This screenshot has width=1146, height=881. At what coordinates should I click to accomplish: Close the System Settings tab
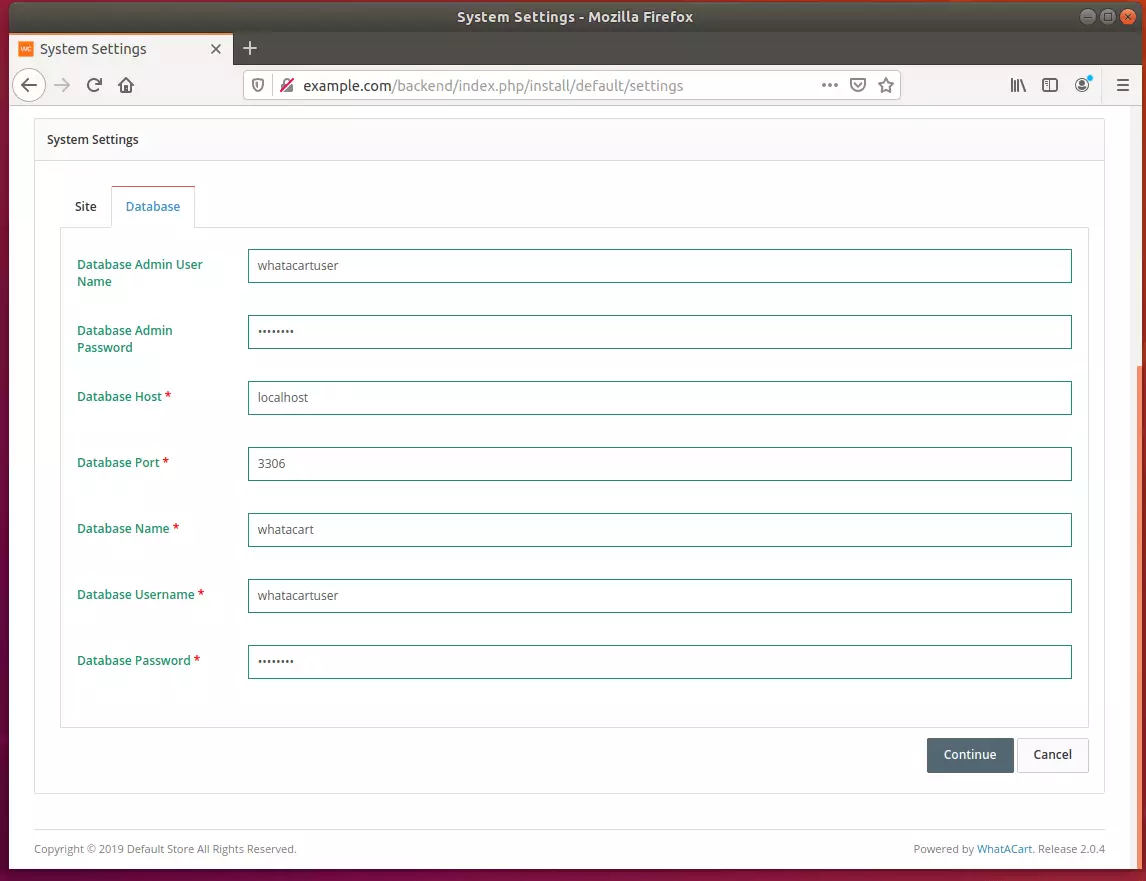coord(216,49)
